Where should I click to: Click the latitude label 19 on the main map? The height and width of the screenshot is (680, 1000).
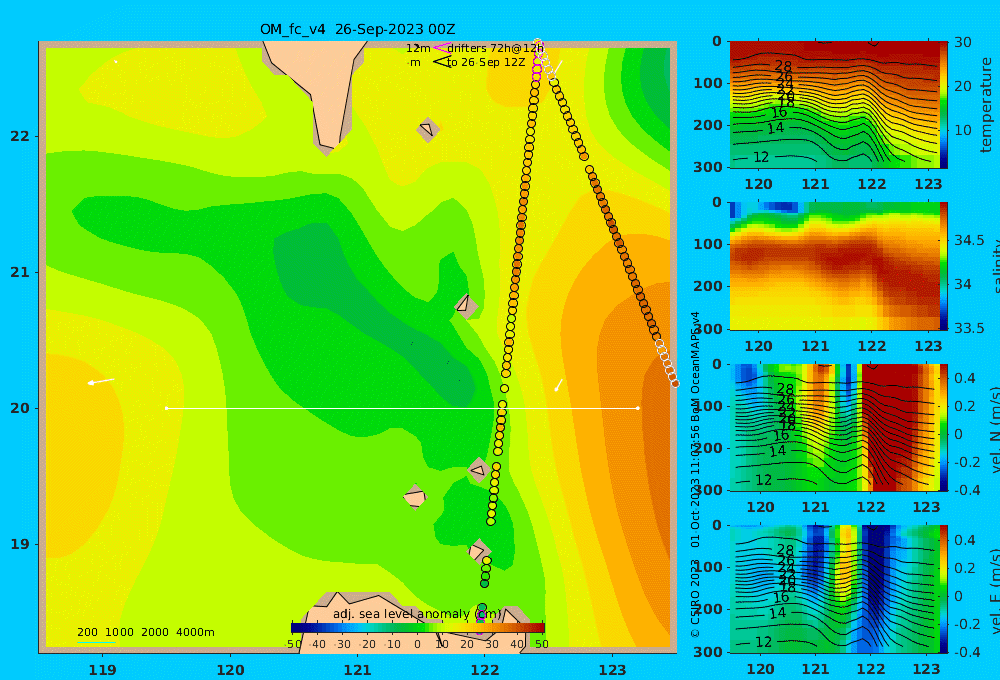click(x=20, y=544)
